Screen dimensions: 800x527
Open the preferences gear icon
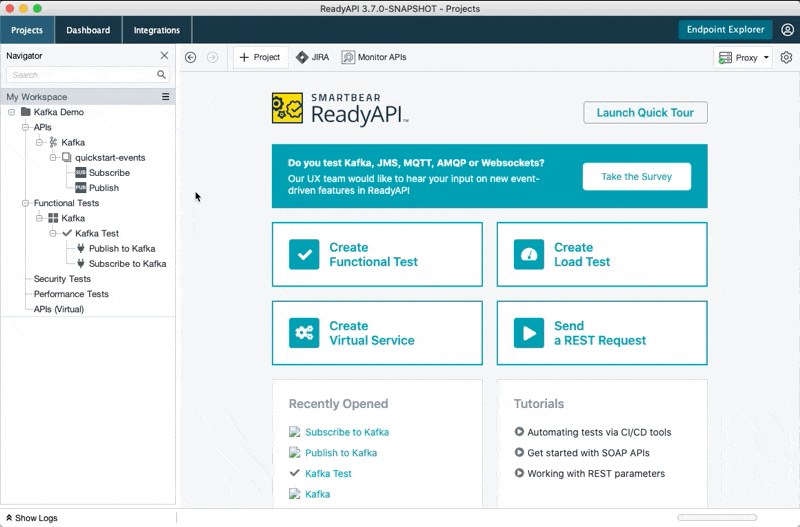(786, 58)
